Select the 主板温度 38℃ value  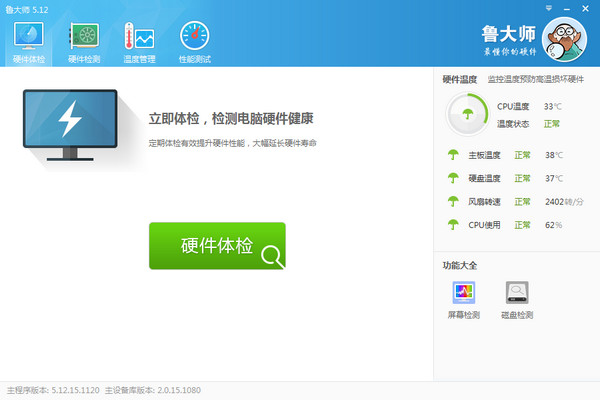point(554,155)
